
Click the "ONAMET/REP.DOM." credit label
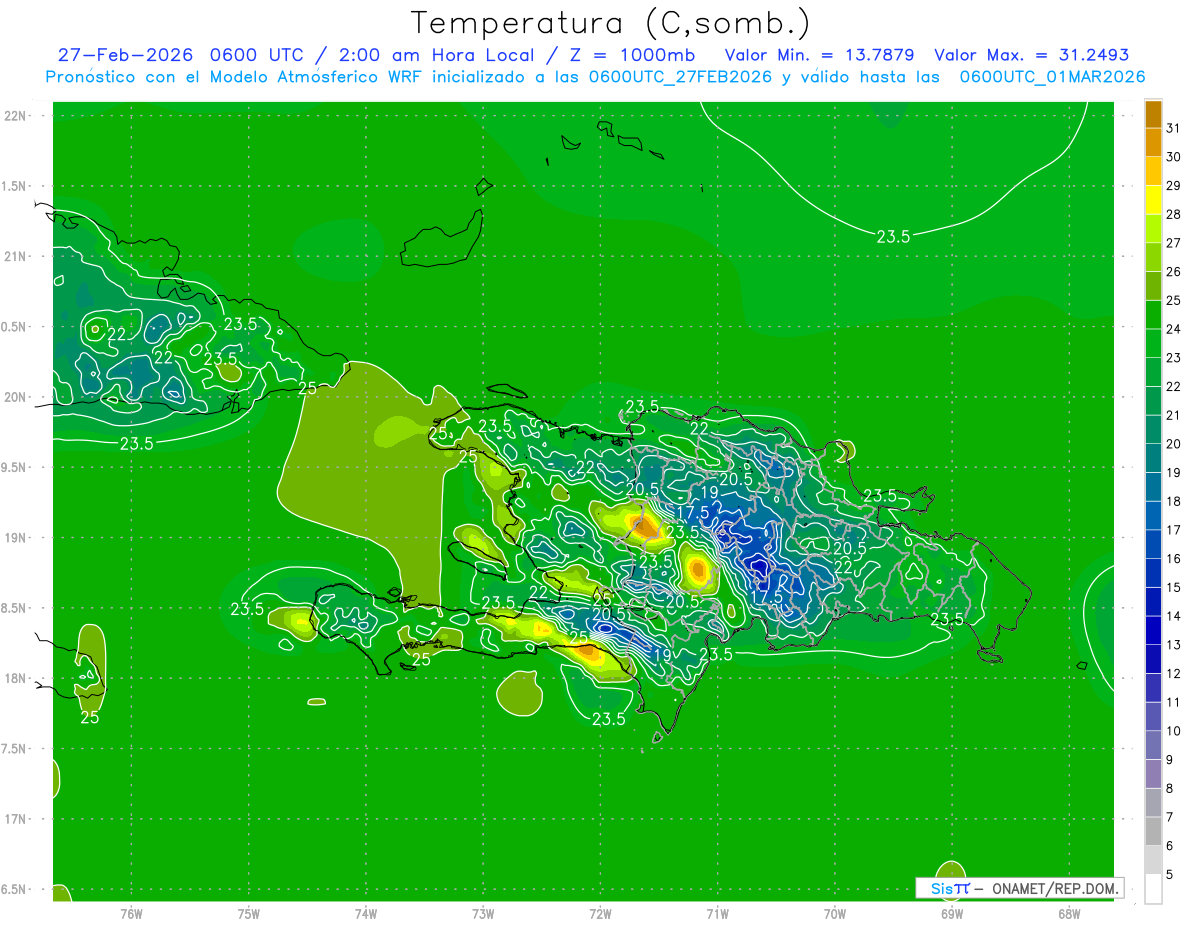pos(1056,888)
